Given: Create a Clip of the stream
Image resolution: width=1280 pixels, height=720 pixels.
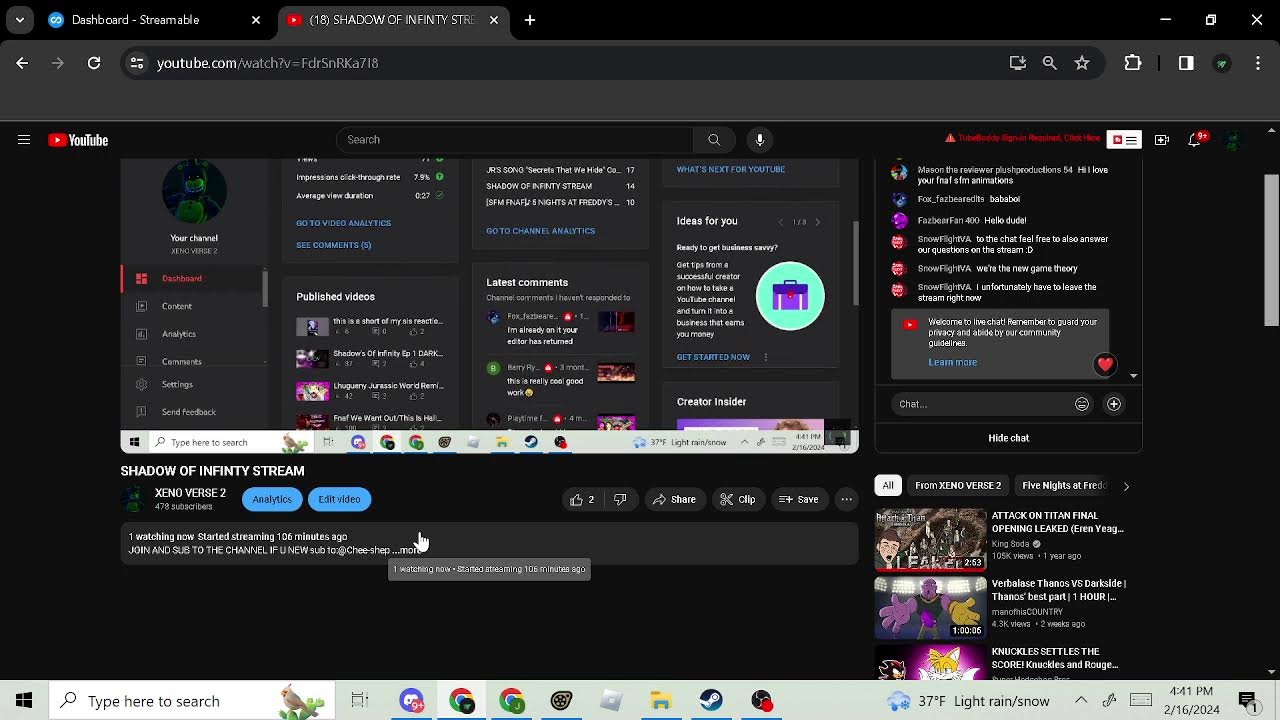Looking at the screenshot, I should 737,499.
